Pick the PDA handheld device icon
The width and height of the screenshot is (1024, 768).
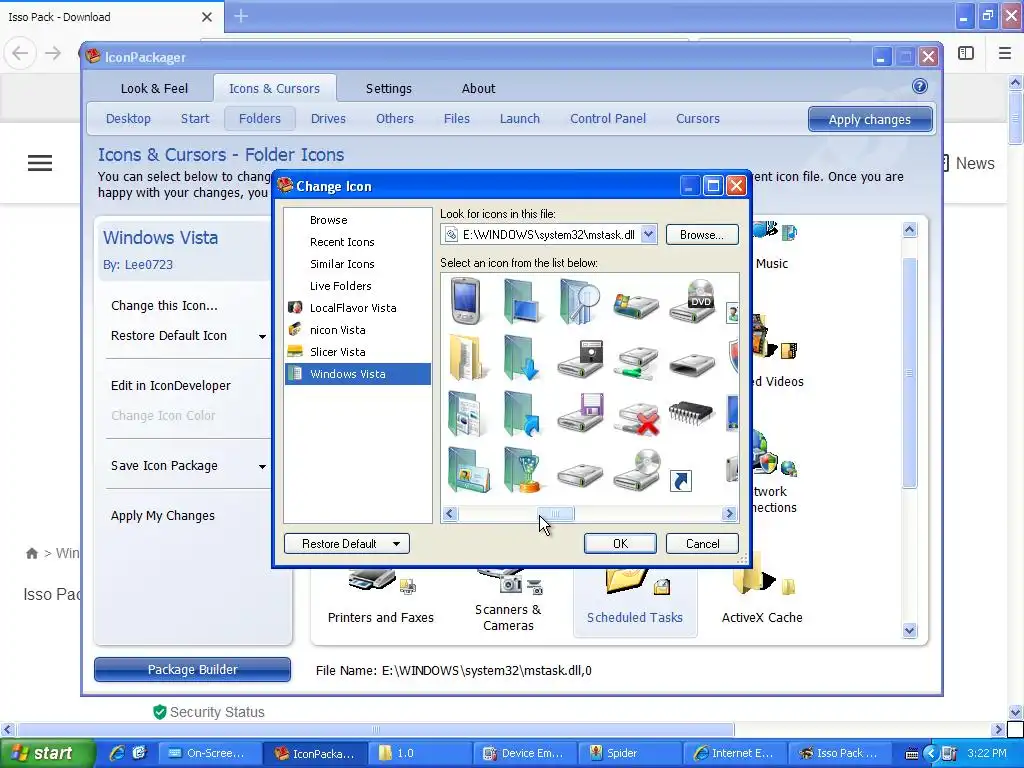point(466,300)
